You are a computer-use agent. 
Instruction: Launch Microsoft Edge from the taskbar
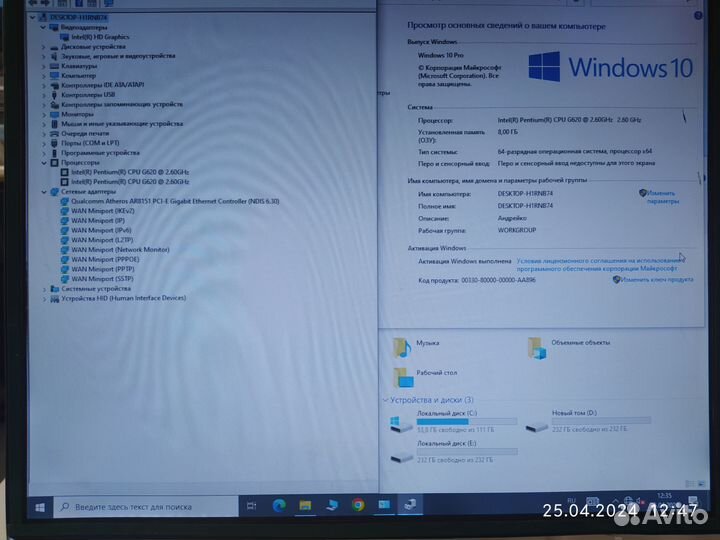click(x=279, y=506)
